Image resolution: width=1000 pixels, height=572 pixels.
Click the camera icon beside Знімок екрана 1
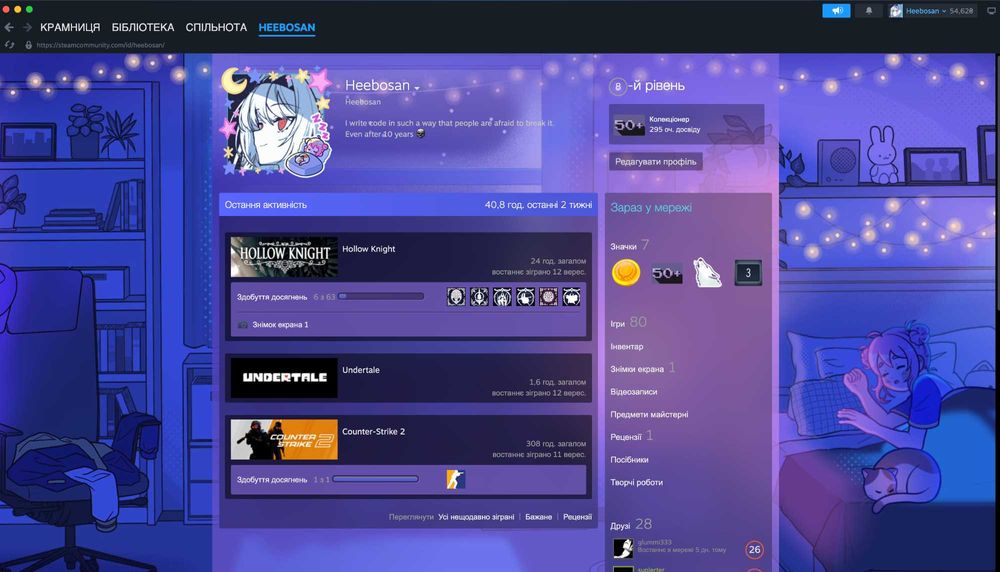click(x=242, y=325)
